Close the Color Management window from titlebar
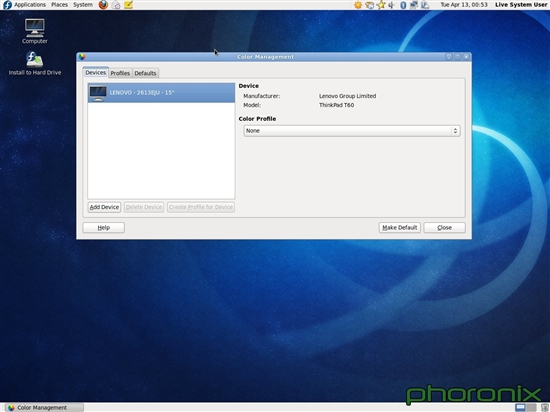Viewport: 550px width, 412px height. pos(466,57)
